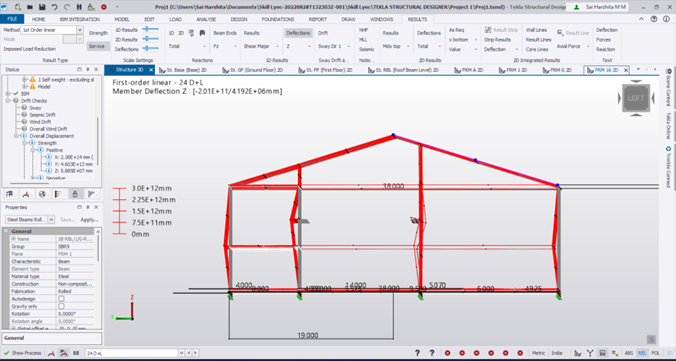Viewport: 676px width, 361px height.
Task: Select the Seismic Drift tree item
Action: pyautogui.click(x=42, y=115)
